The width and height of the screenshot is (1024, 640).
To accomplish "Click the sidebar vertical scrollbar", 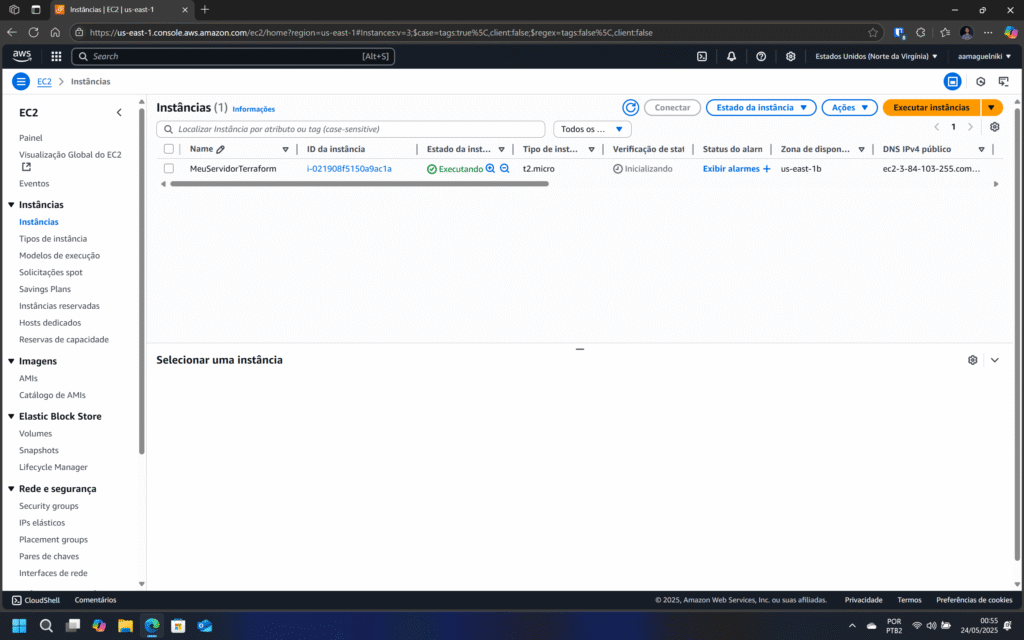I will [142, 281].
